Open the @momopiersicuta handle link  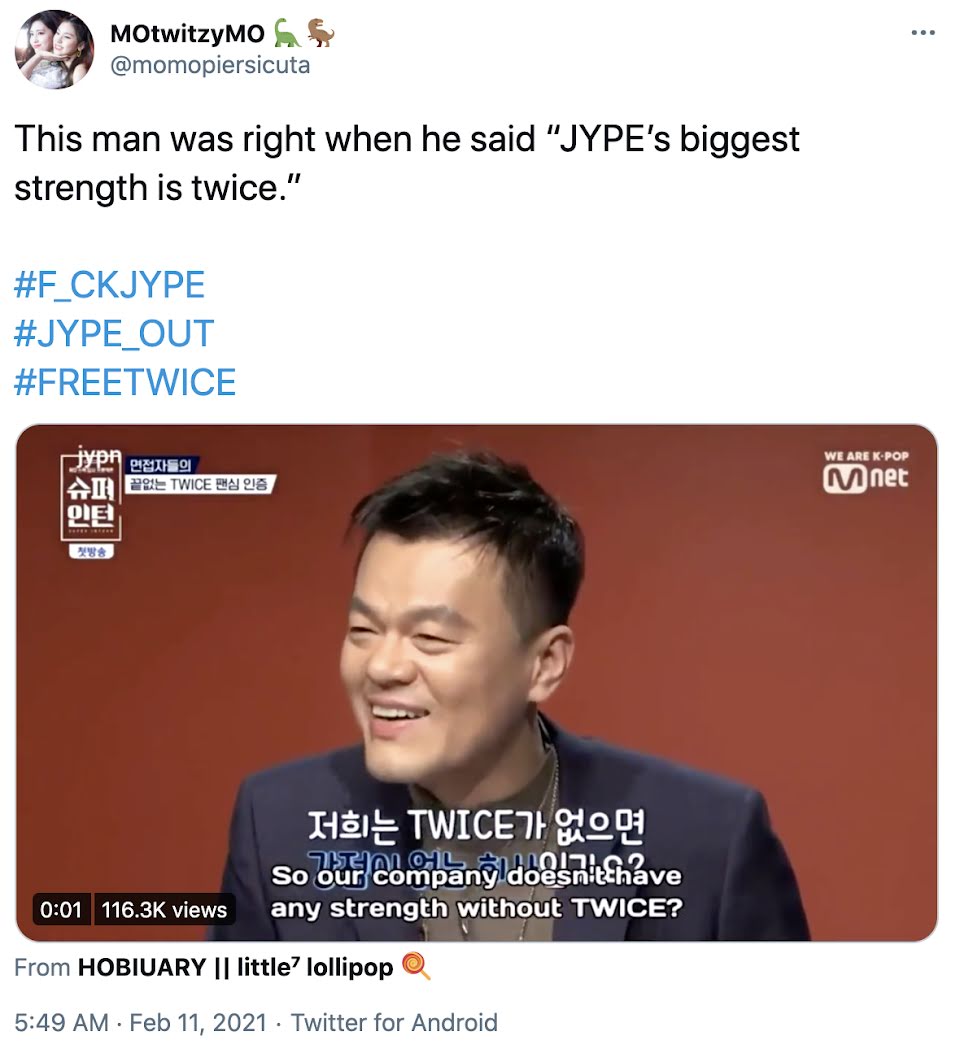pos(209,66)
